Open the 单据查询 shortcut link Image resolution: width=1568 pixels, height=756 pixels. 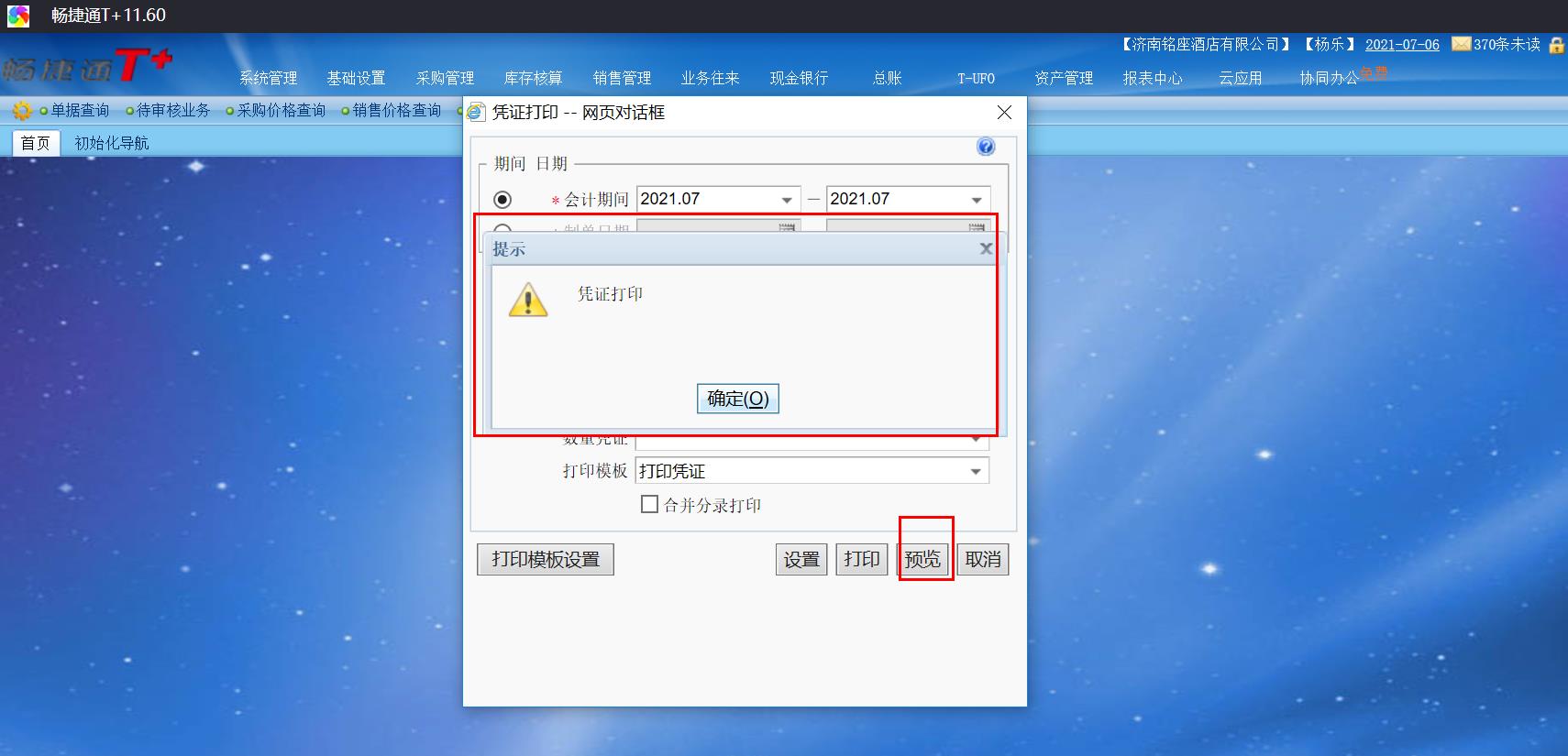[80, 111]
